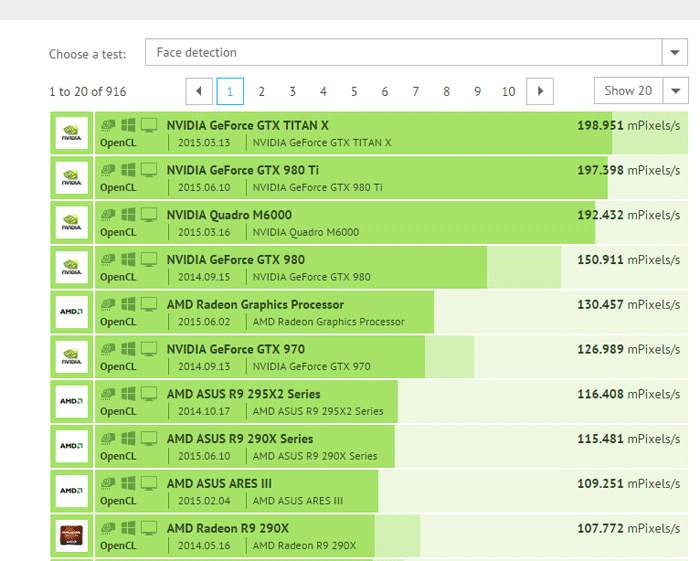Image resolution: width=700 pixels, height=561 pixels.
Task: Click the 1 to 20 of 916 count
Action: [x=88, y=91]
